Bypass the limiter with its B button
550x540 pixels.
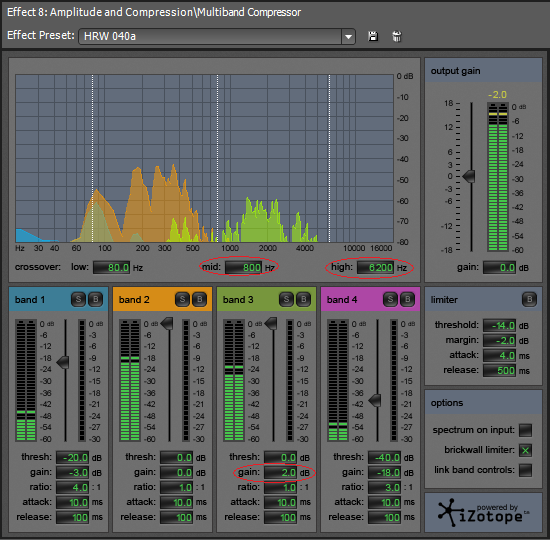[529, 299]
